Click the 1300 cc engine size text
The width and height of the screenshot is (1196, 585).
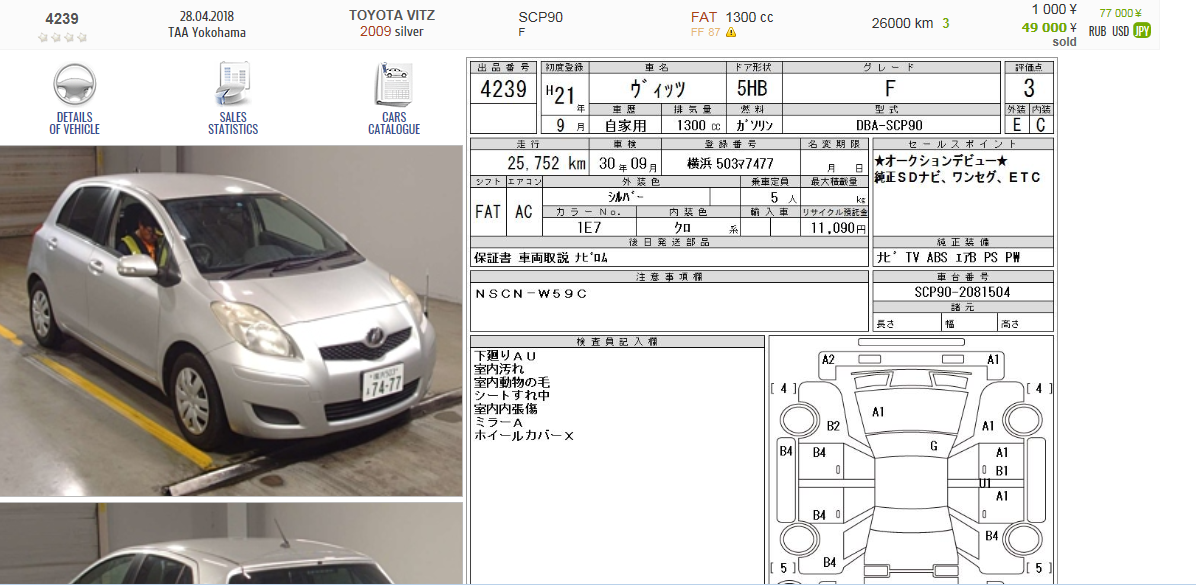point(749,17)
